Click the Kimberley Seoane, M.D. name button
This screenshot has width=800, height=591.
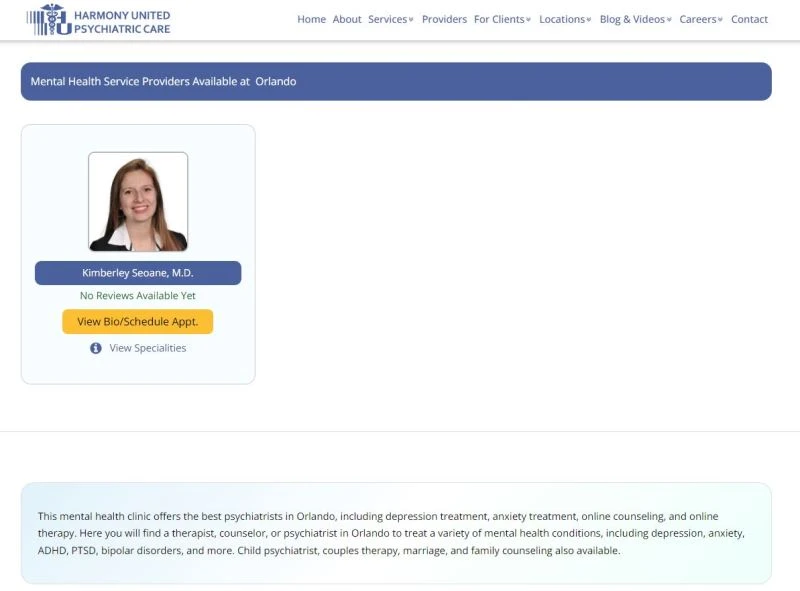tap(138, 273)
